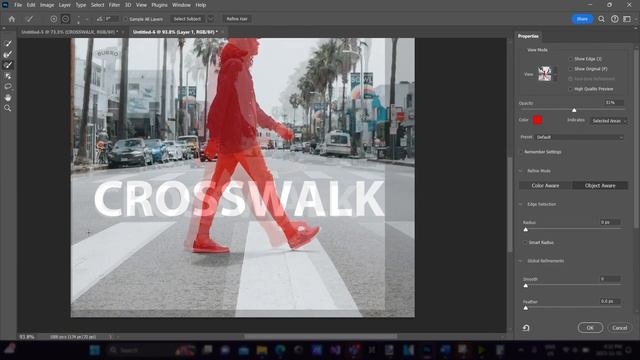Click the Select Subject button
Image resolution: width=640 pixels, height=360 pixels.
pos(187,19)
